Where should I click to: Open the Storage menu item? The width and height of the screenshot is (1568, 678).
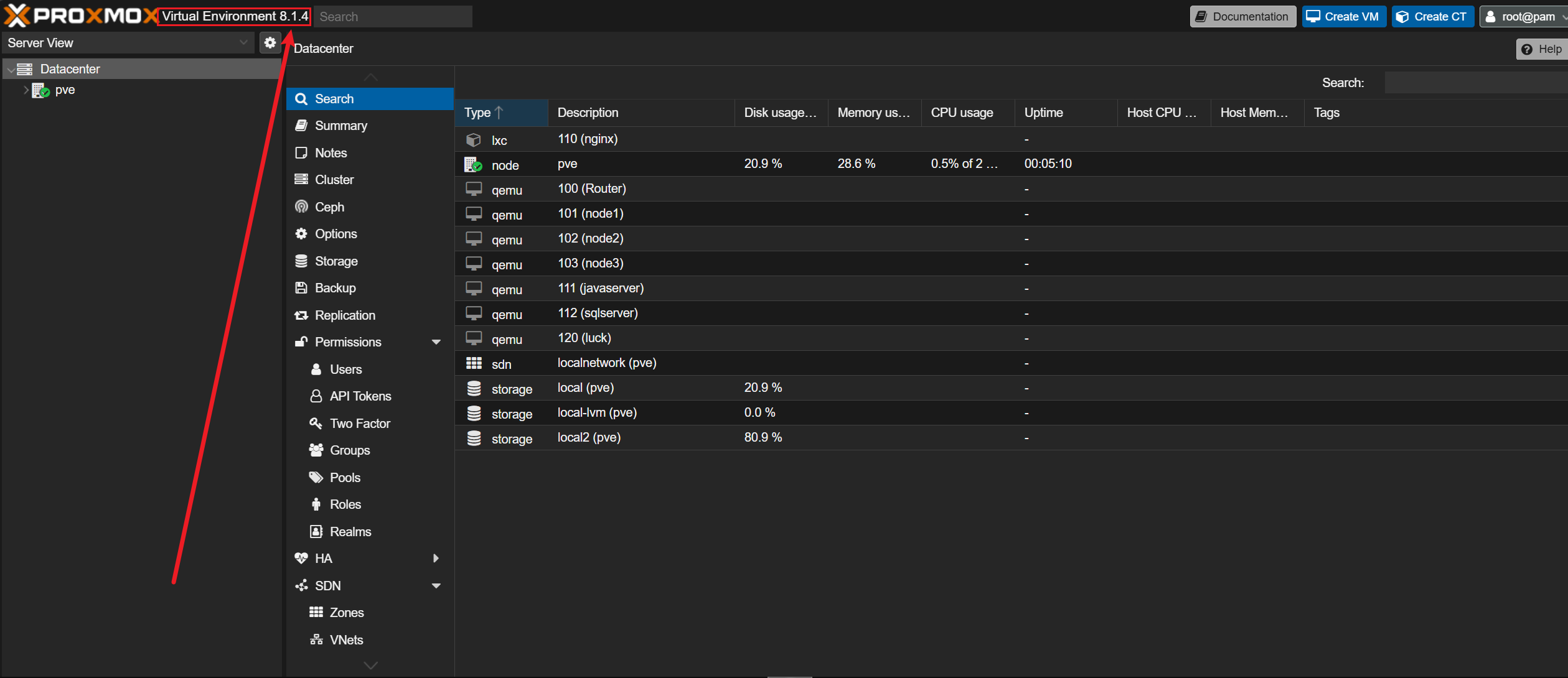click(x=336, y=261)
